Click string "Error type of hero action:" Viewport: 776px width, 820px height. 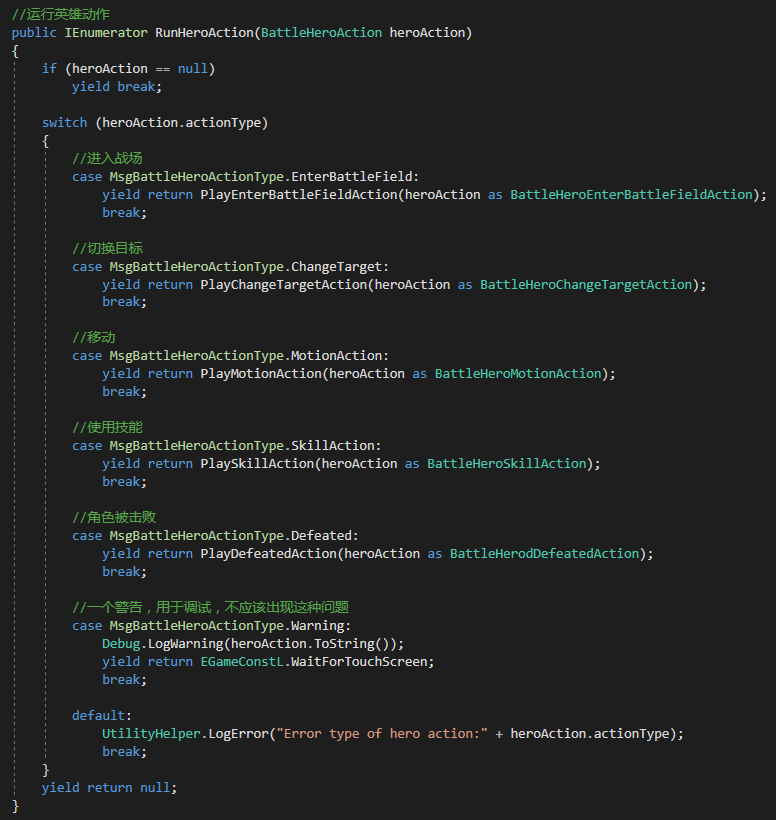coord(382,733)
